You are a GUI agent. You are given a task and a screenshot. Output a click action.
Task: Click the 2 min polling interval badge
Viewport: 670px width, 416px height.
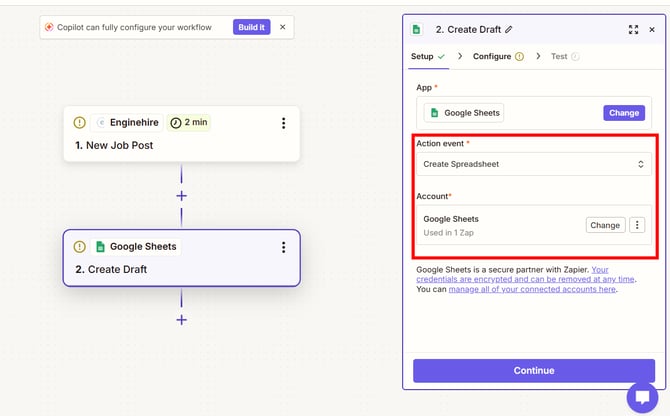188,123
